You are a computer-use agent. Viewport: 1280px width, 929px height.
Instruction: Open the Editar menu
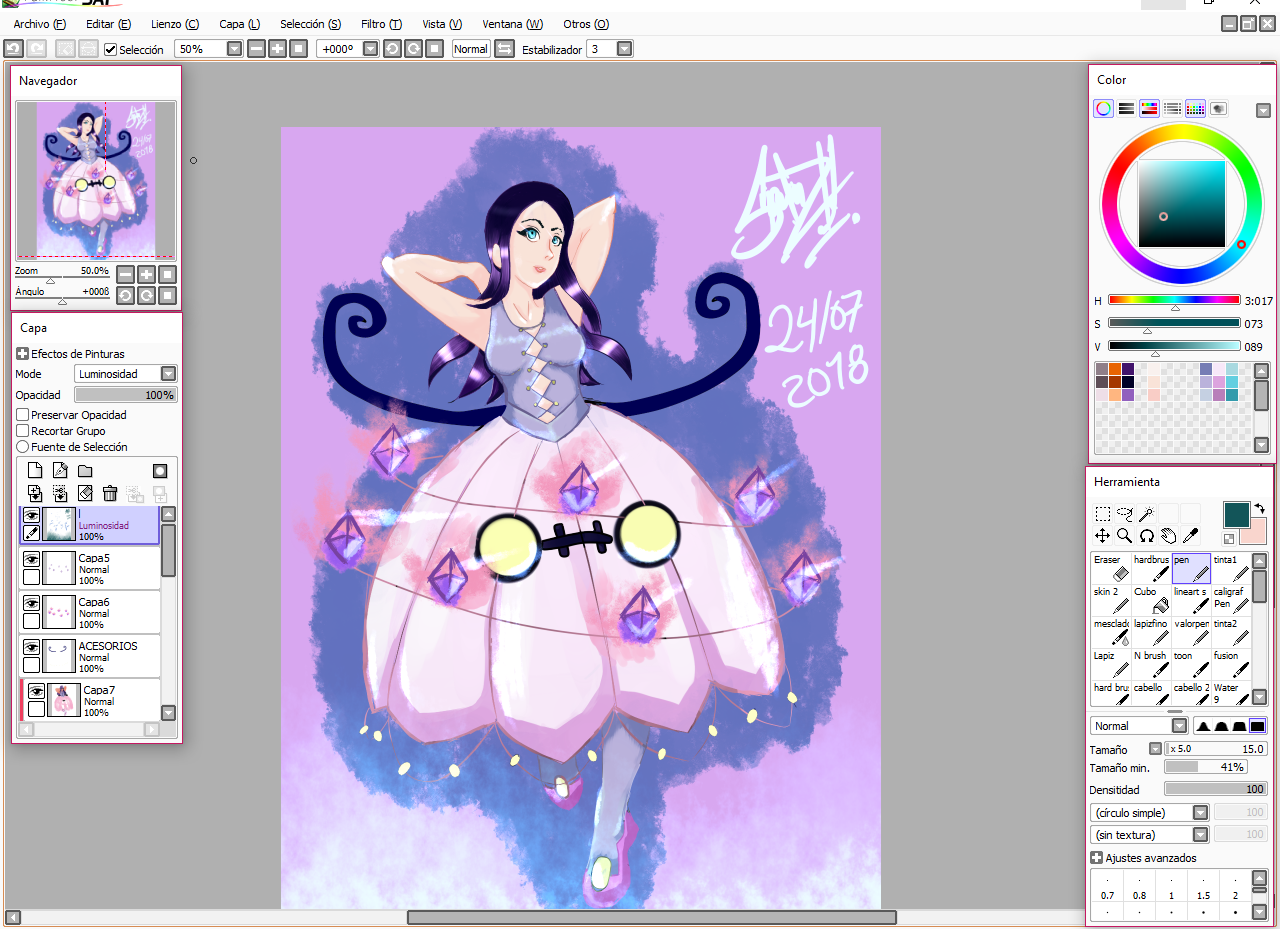(108, 24)
